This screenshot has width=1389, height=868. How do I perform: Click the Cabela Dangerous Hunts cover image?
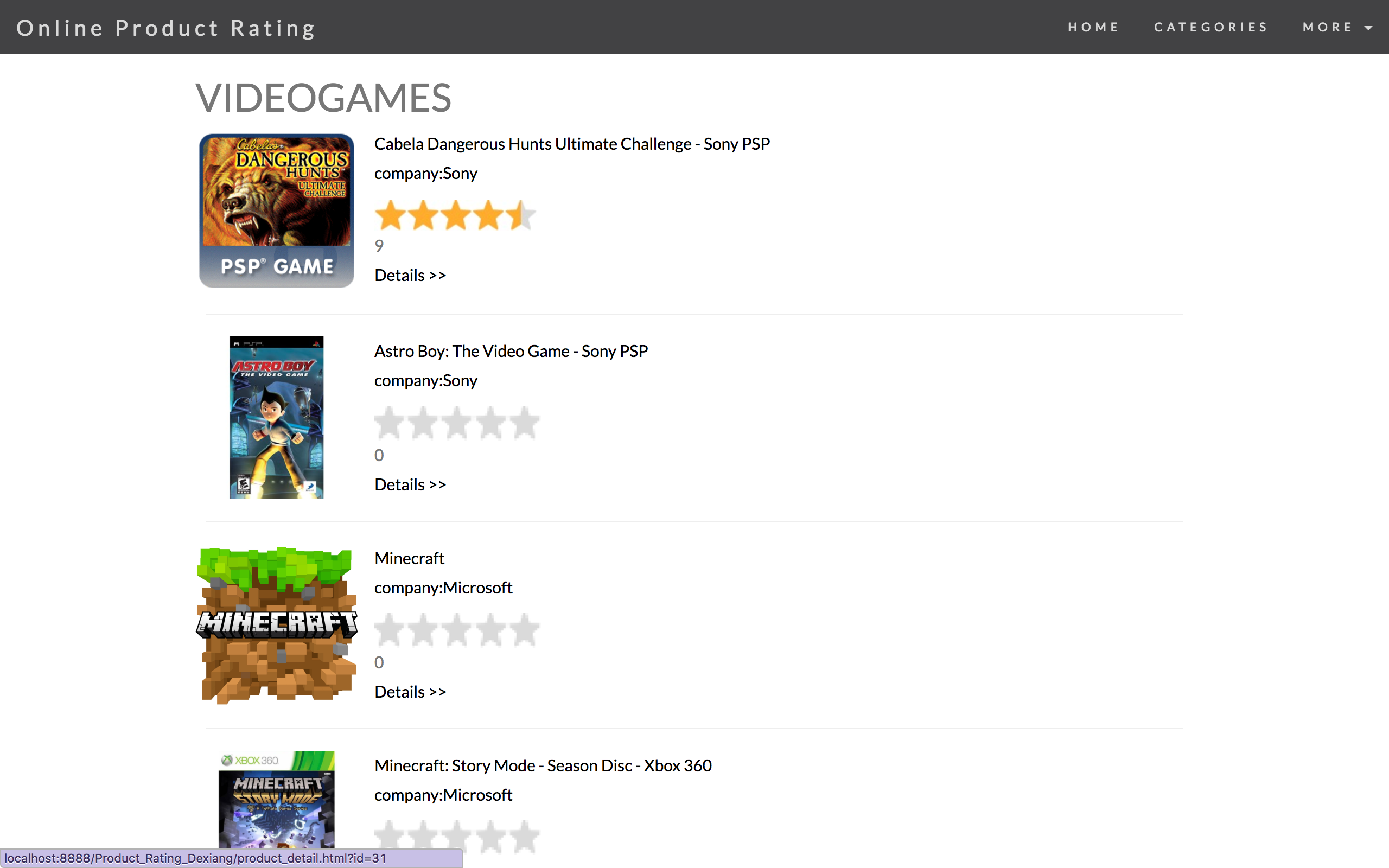[277, 210]
